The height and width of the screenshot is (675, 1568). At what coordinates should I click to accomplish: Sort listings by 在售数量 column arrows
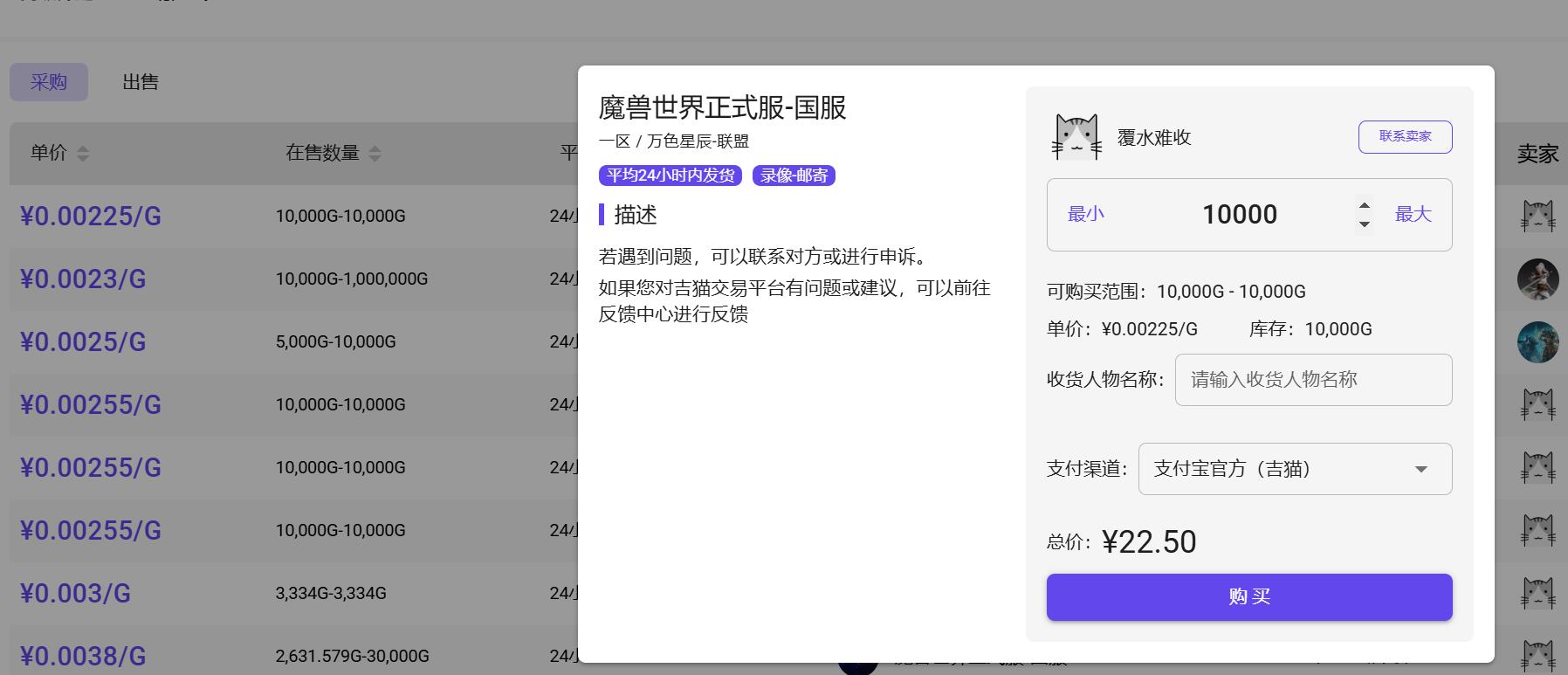click(375, 154)
